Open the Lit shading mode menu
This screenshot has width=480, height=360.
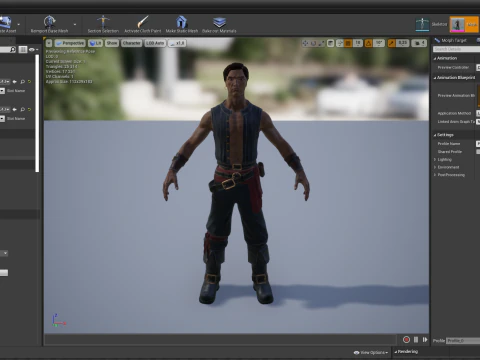[96, 43]
